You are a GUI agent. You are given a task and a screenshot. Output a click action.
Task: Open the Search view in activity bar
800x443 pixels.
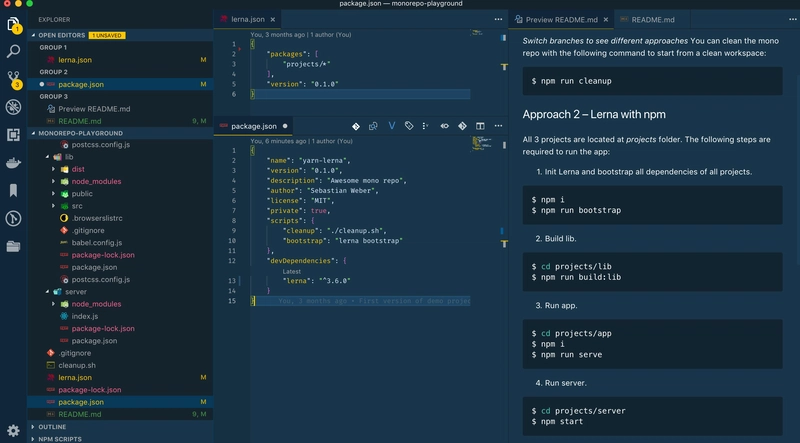pyautogui.click(x=14, y=50)
